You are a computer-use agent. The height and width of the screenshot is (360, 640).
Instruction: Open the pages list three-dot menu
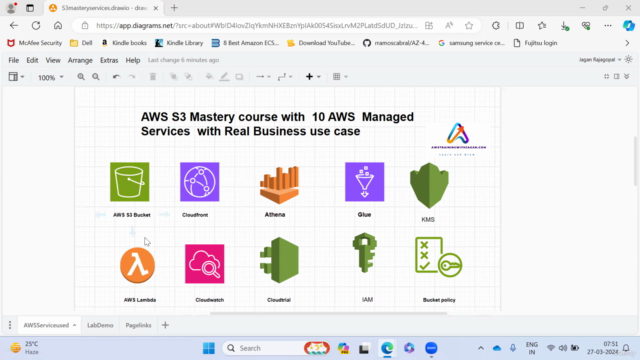(10, 325)
